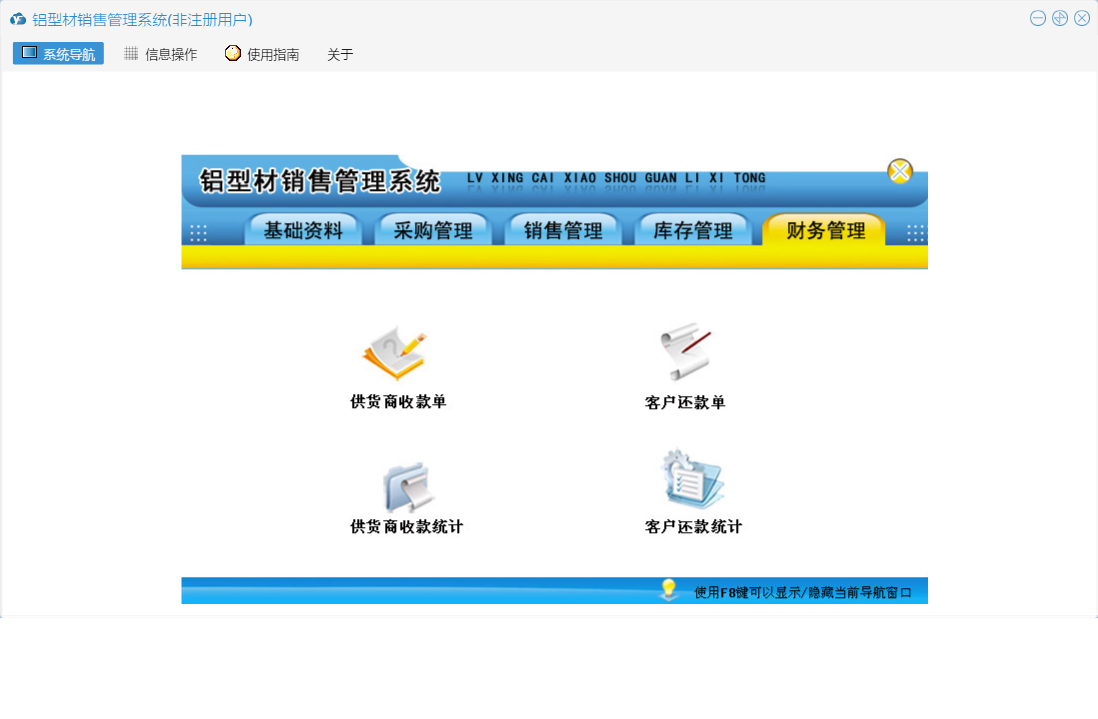Screen dimensions: 1098x719
Task: Open the 客户还款统计 checklist icon
Action: (692, 479)
